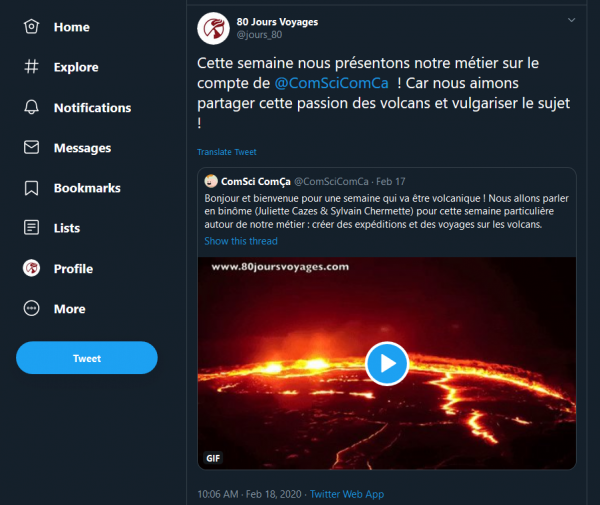This screenshot has height=505, width=600.
Task: Click the small ComSci ComÇa avatar
Action: click(211, 182)
